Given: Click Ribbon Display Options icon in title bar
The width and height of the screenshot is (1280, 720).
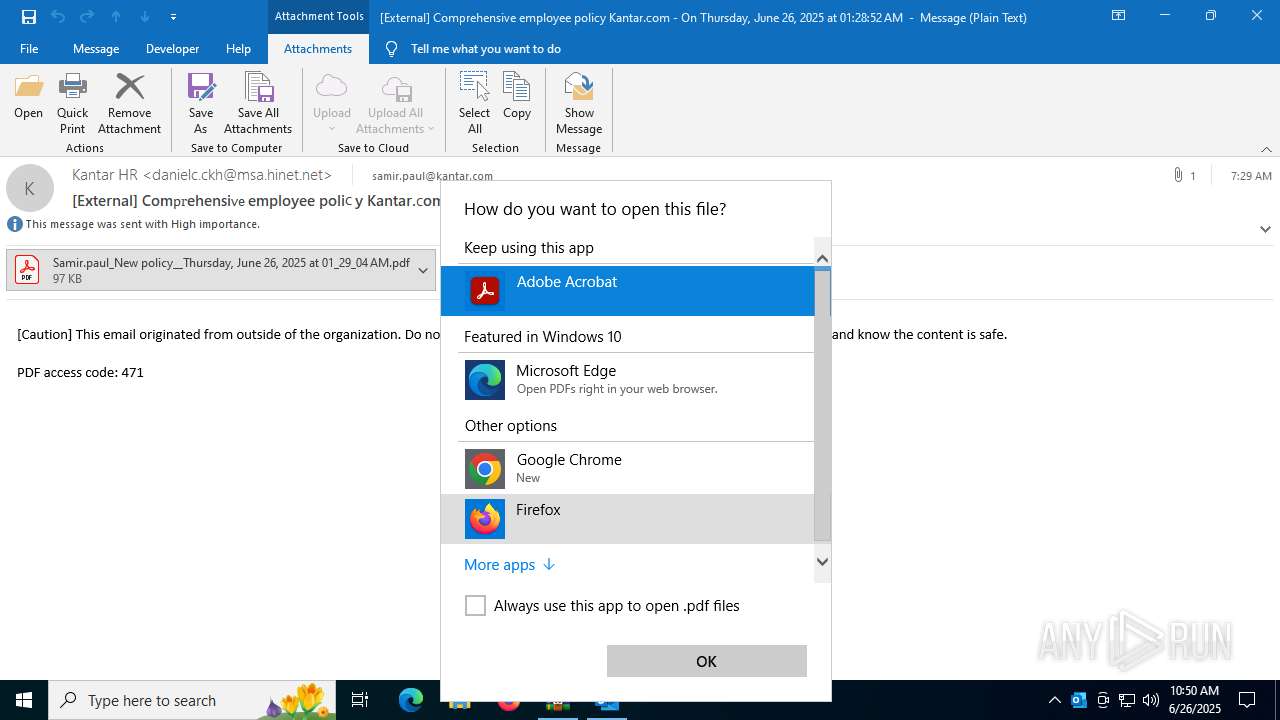Looking at the screenshot, I should coord(1119,16).
